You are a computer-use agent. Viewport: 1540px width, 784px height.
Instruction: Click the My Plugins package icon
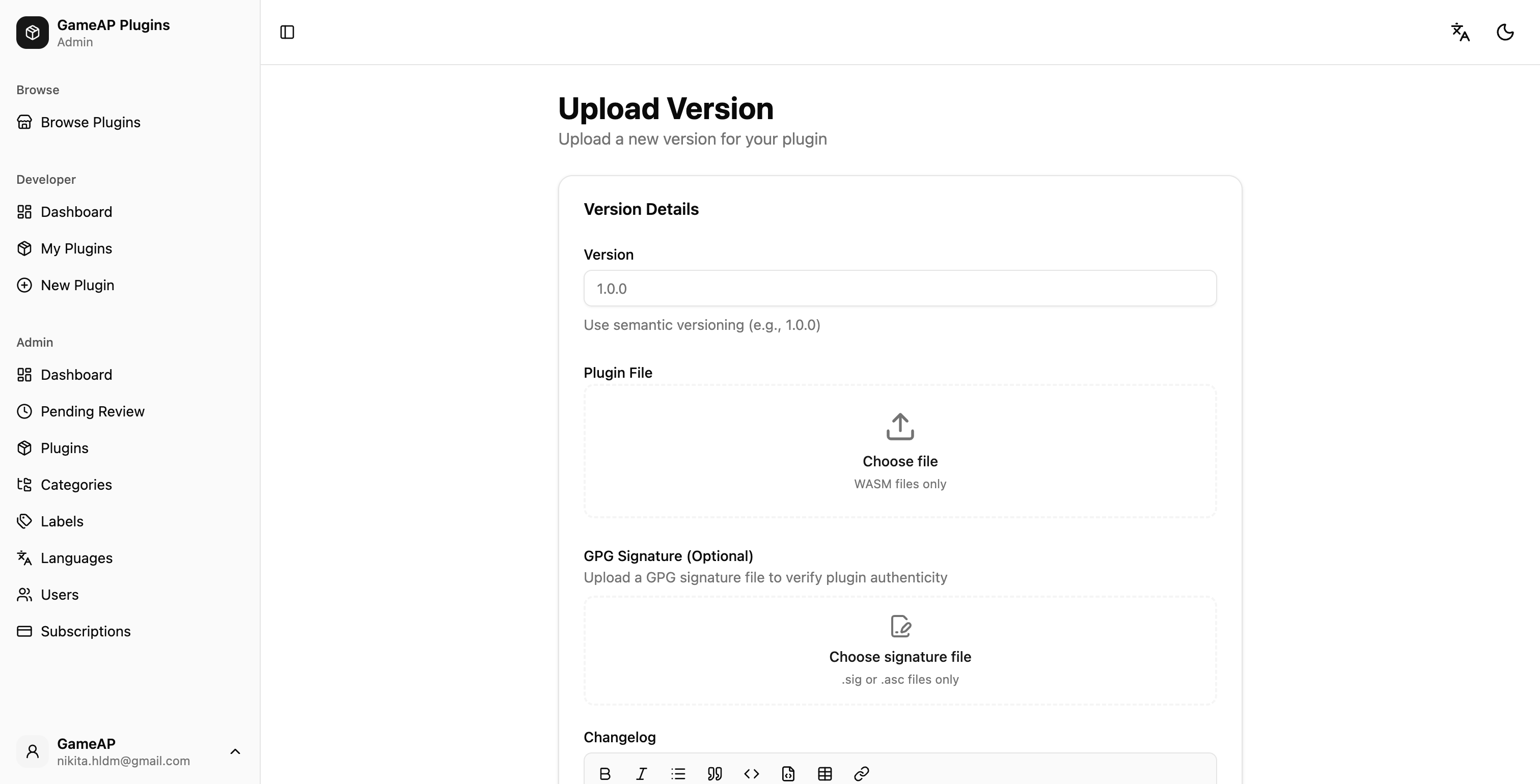tap(24, 248)
